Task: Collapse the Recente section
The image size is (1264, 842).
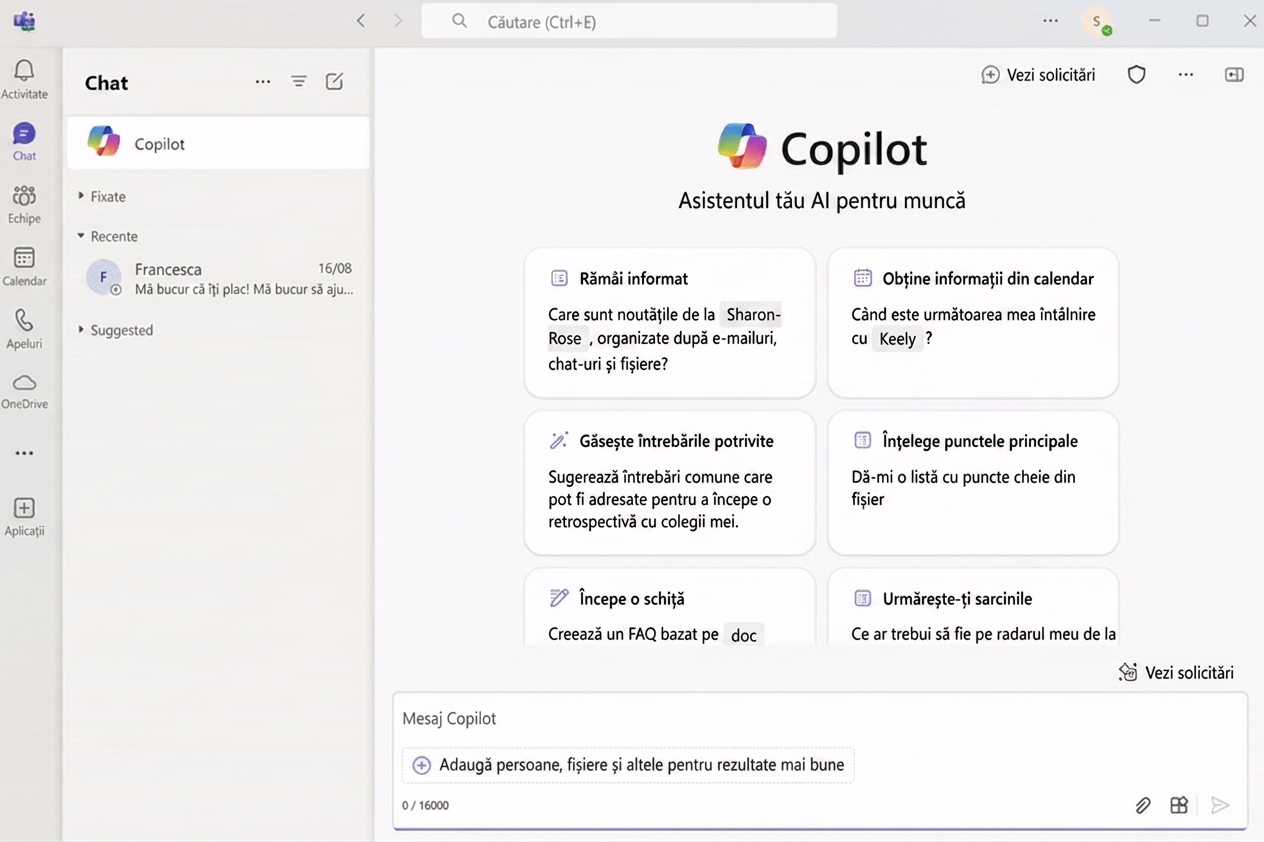Action: (108, 236)
